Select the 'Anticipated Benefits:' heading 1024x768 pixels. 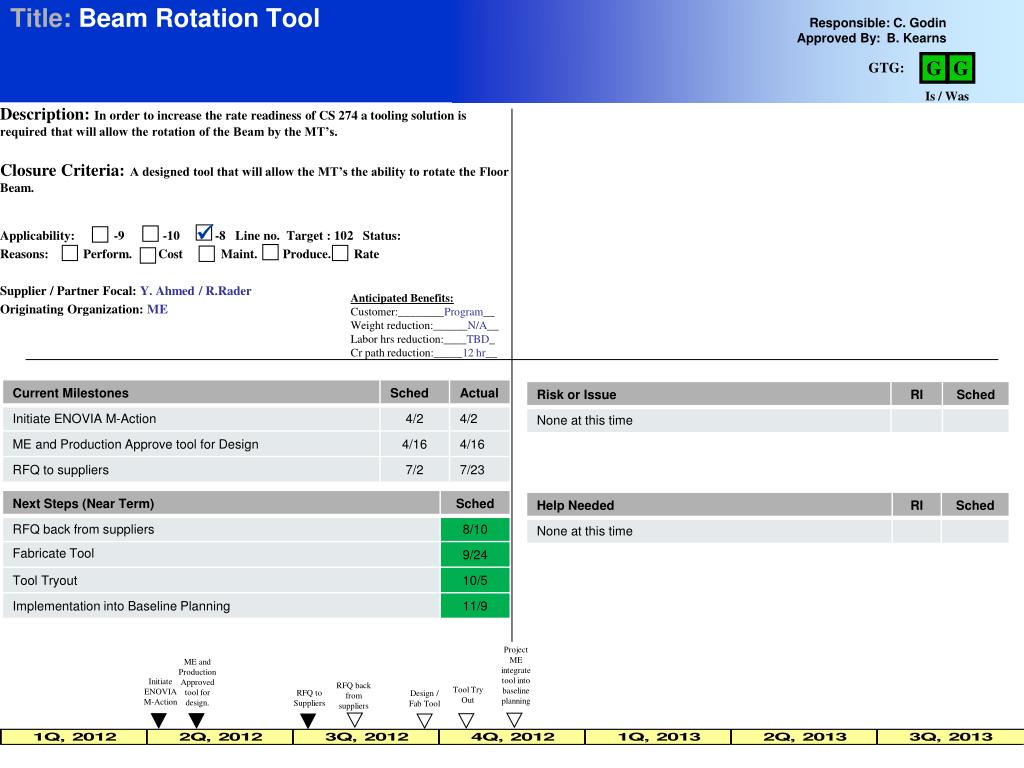402,298
